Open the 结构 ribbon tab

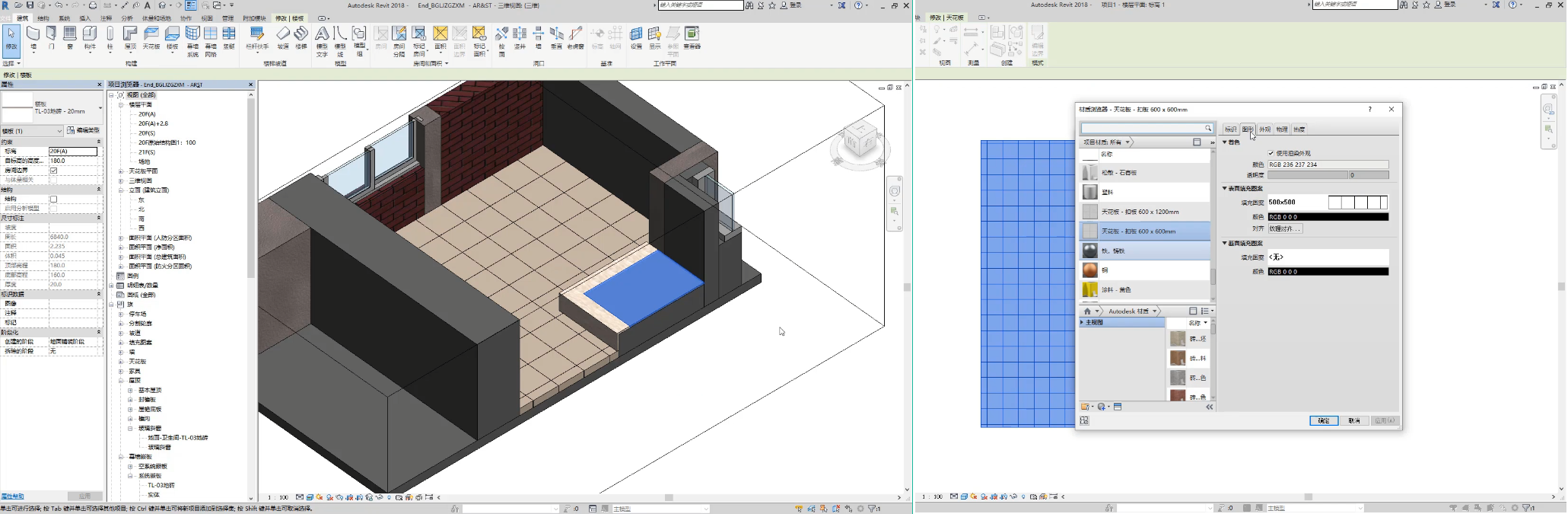43,18
